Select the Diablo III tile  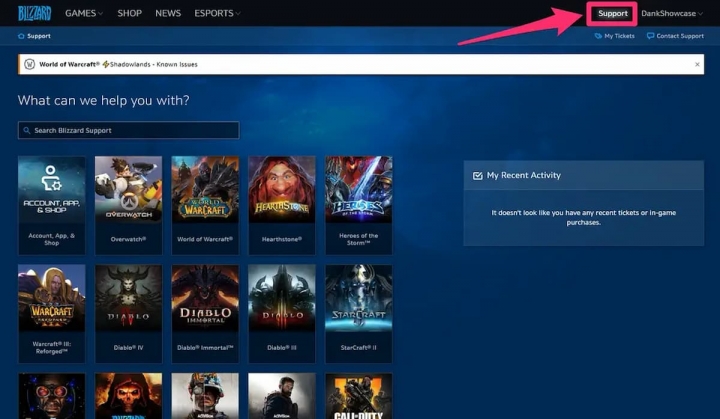point(282,313)
